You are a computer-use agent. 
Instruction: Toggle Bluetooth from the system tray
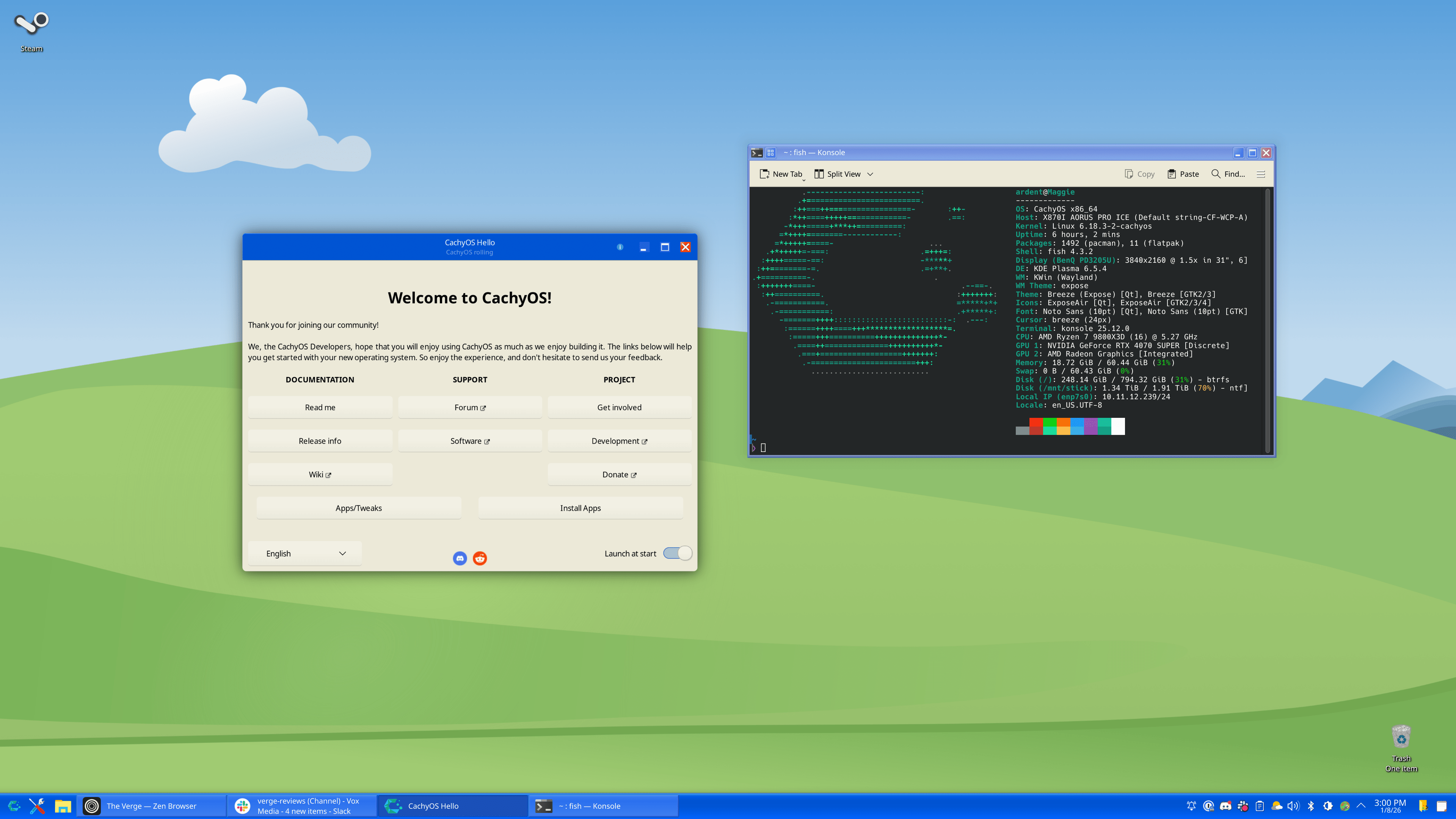pos(1311,805)
